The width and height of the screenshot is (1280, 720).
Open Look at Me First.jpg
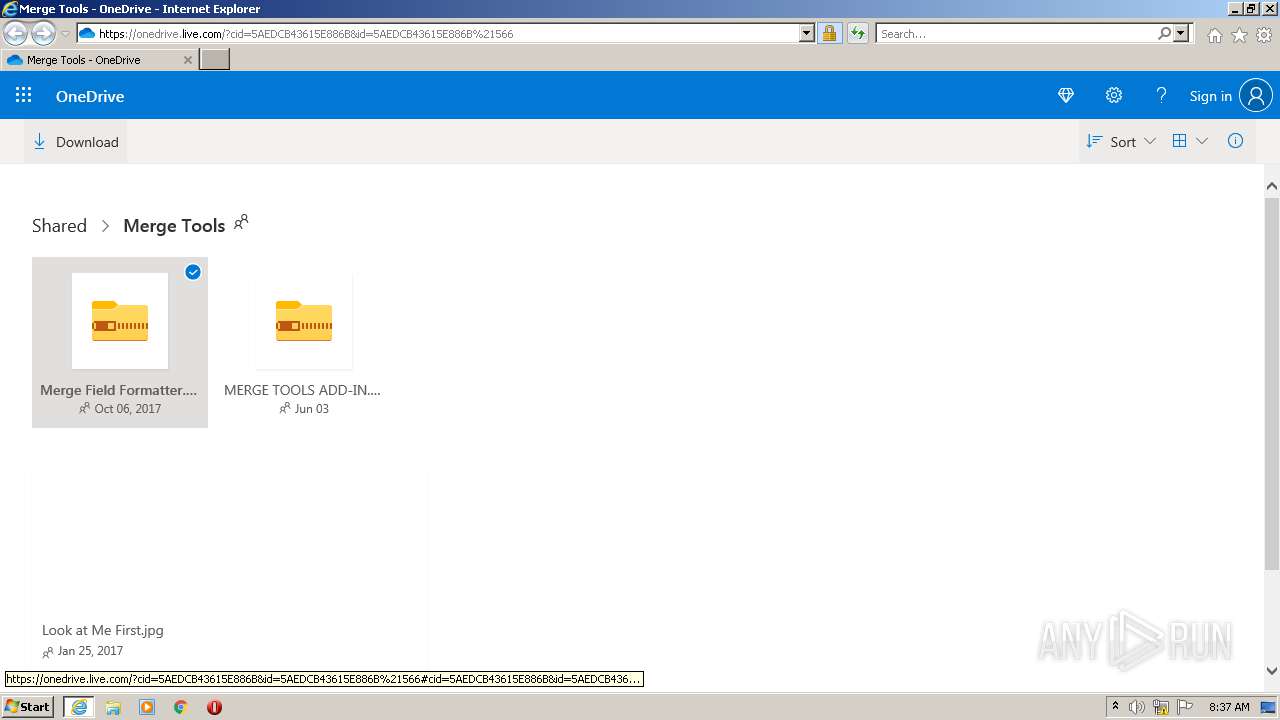[x=103, y=630]
